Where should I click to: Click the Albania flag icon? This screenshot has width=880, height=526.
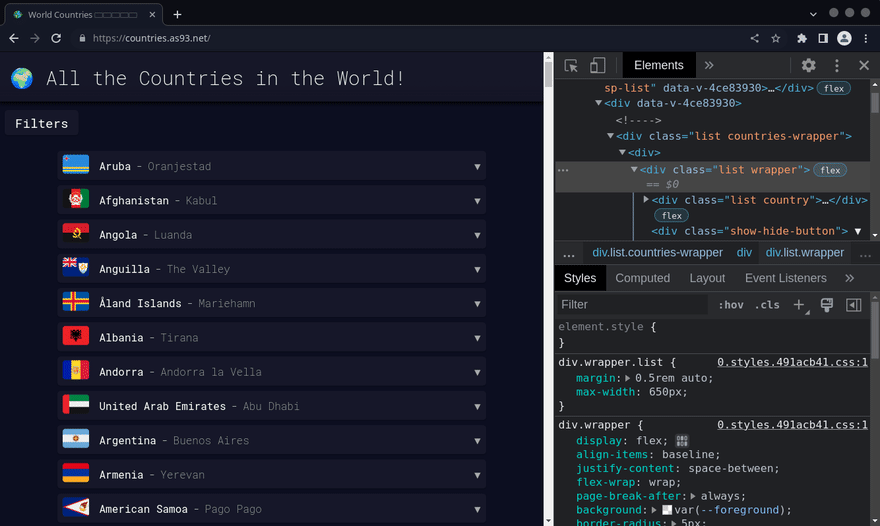tap(76, 336)
